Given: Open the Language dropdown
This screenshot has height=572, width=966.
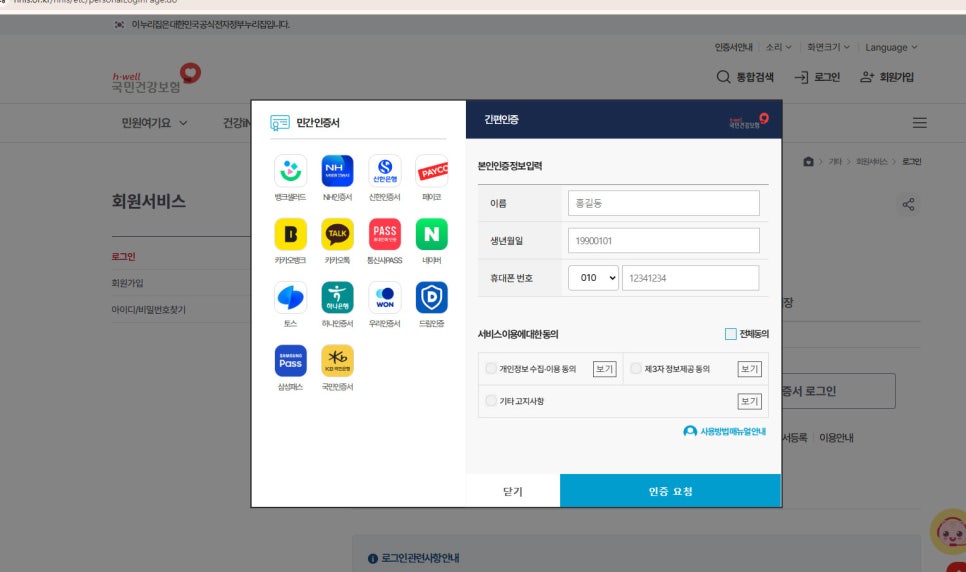Looking at the screenshot, I should click(x=891, y=47).
